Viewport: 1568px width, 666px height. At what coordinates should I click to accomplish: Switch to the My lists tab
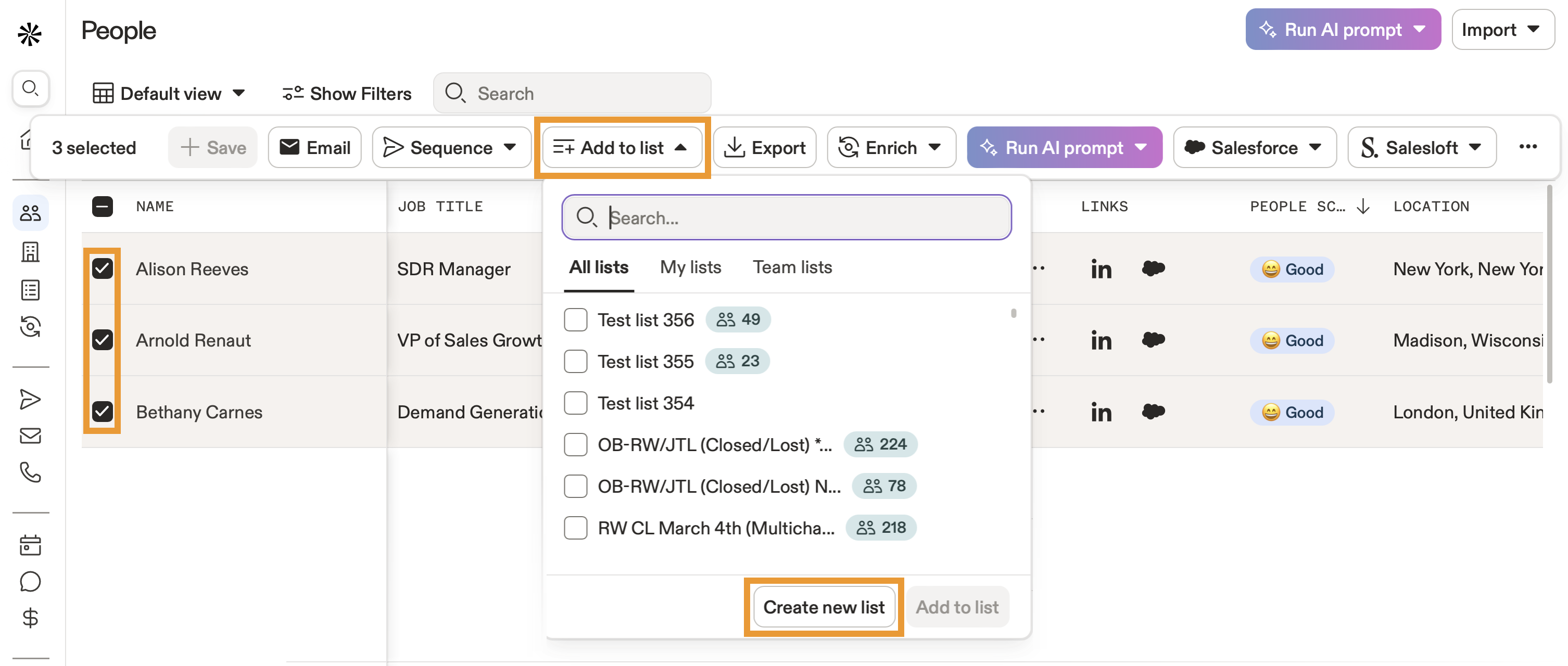click(x=690, y=267)
